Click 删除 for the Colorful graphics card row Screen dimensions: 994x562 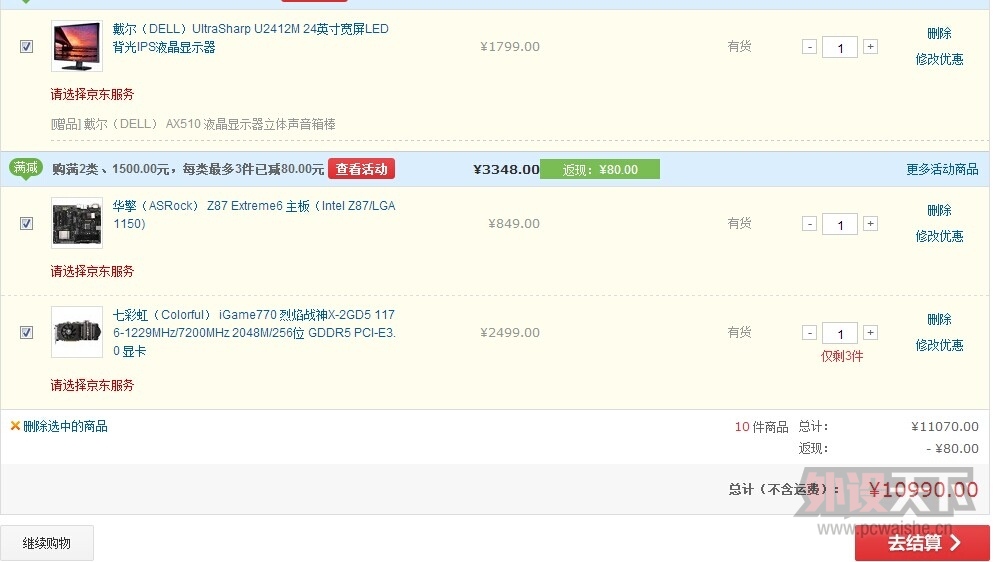939,319
